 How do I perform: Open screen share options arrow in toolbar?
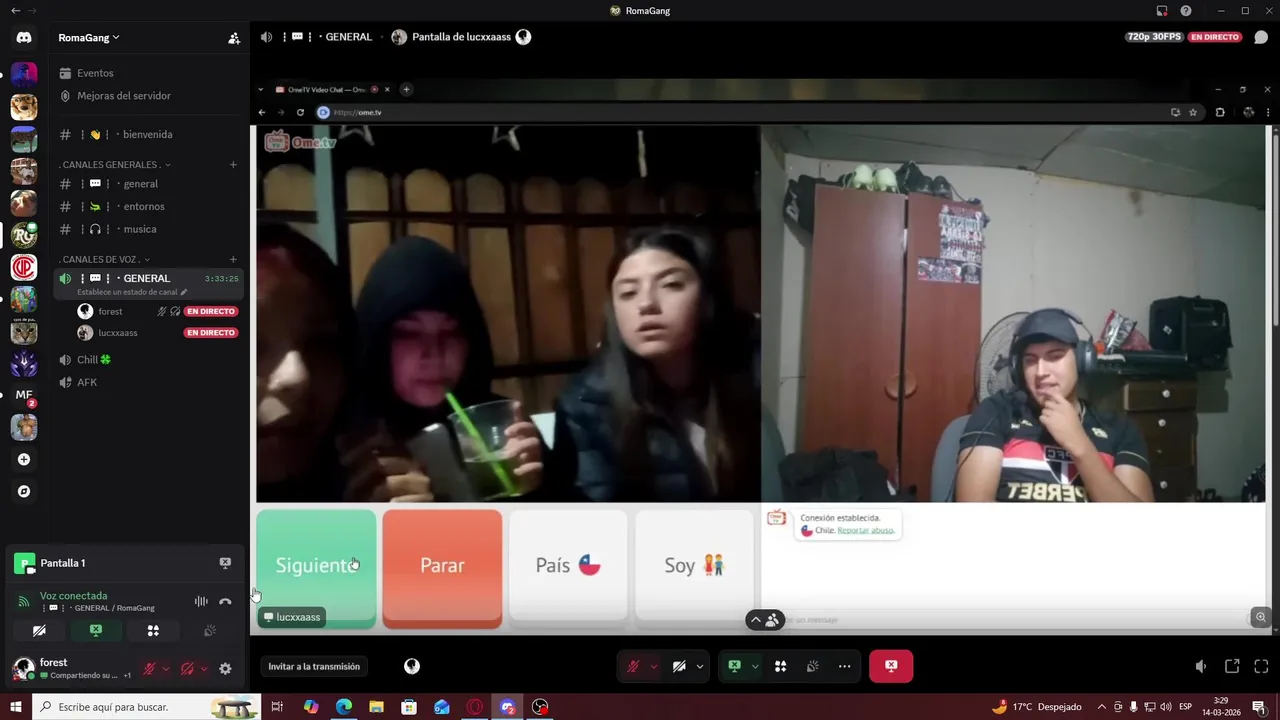pos(755,666)
